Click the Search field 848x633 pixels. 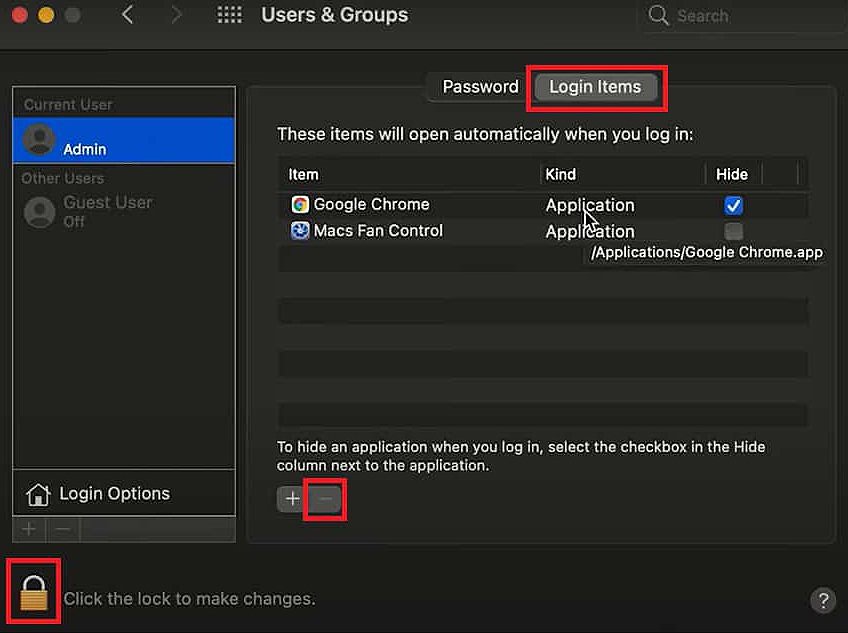pyautogui.click(x=740, y=16)
